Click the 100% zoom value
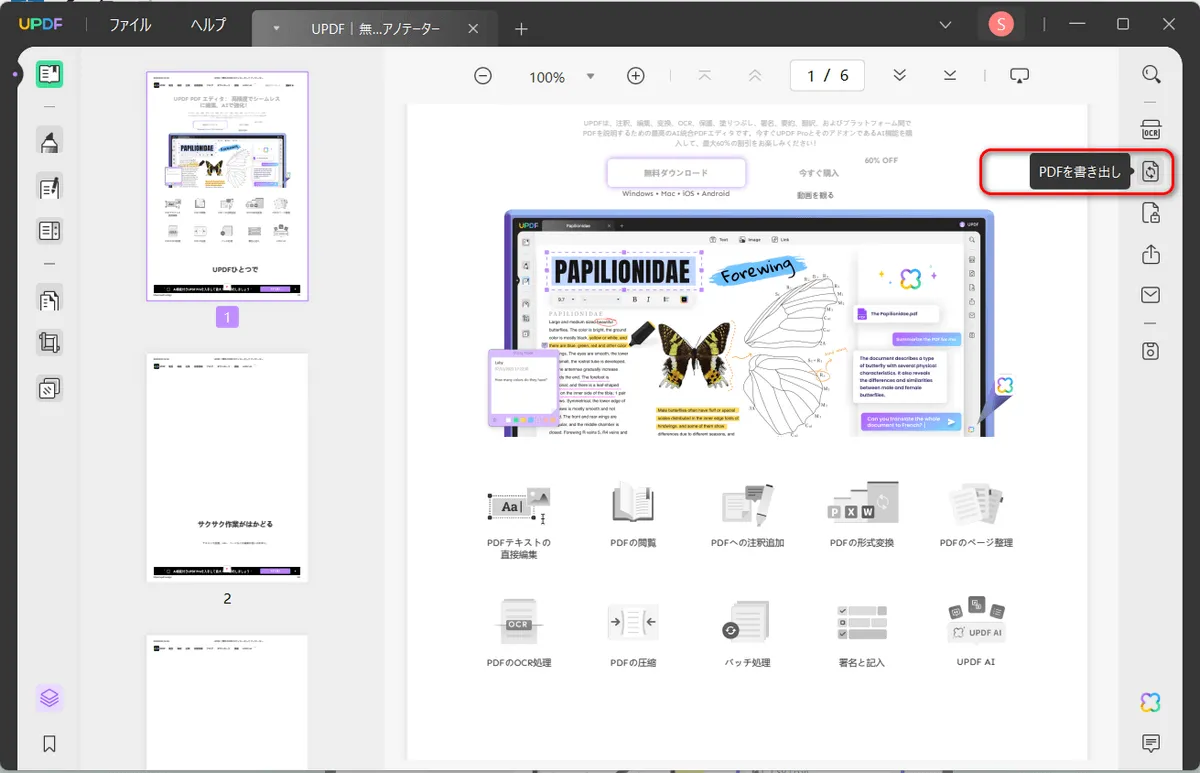This screenshot has height=773, width=1200. tap(547, 77)
